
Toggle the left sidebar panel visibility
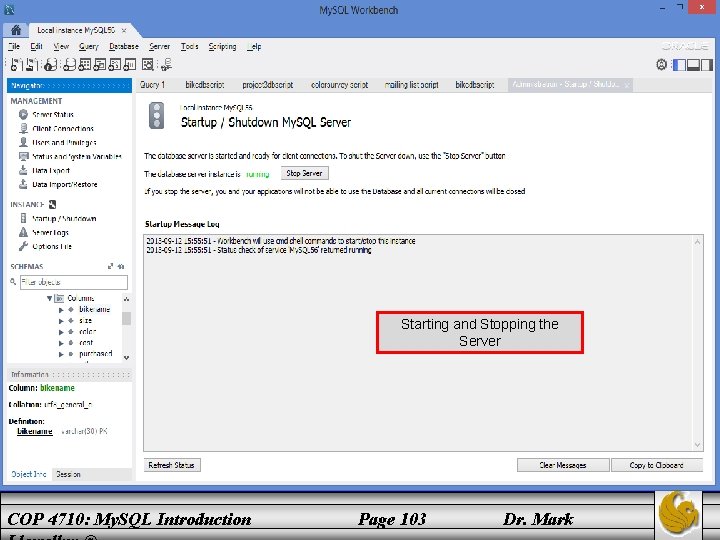pyautogui.click(x=679, y=65)
